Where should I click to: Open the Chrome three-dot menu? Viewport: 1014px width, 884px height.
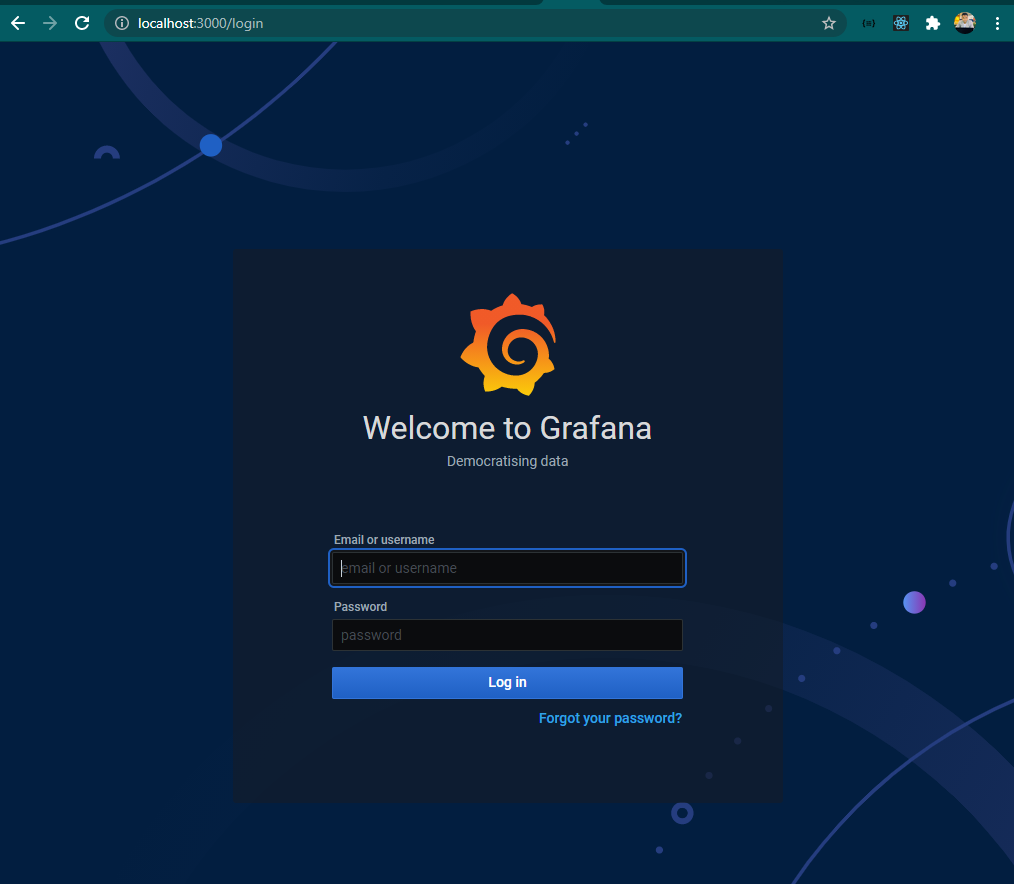pyautogui.click(x=997, y=23)
